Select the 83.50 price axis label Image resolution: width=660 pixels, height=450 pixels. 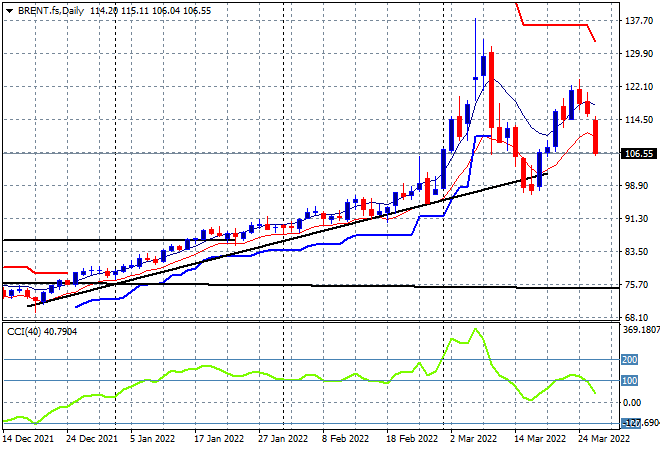tap(639, 251)
